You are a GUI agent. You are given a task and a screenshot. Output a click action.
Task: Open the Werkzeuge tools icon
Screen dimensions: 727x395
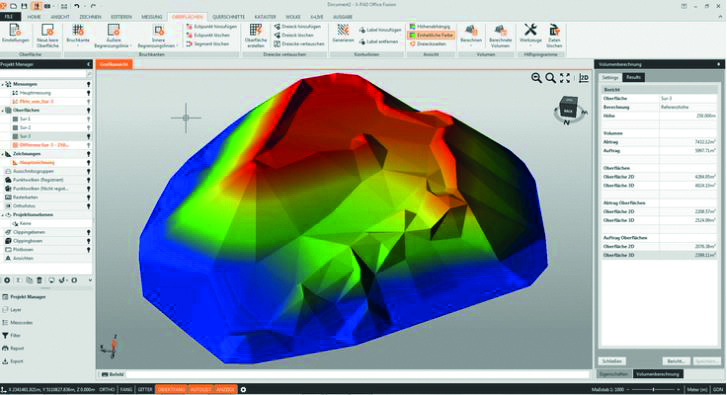530,34
